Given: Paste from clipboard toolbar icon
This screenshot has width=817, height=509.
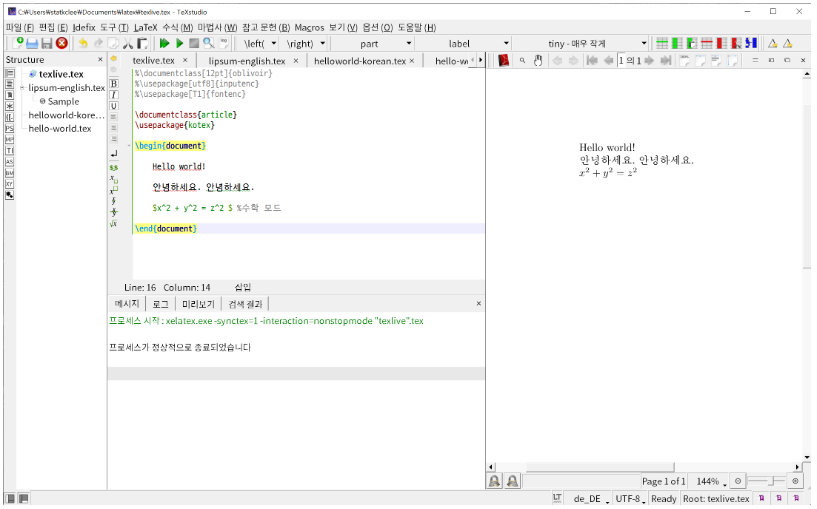Looking at the screenshot, I should [x=142, y=43].
